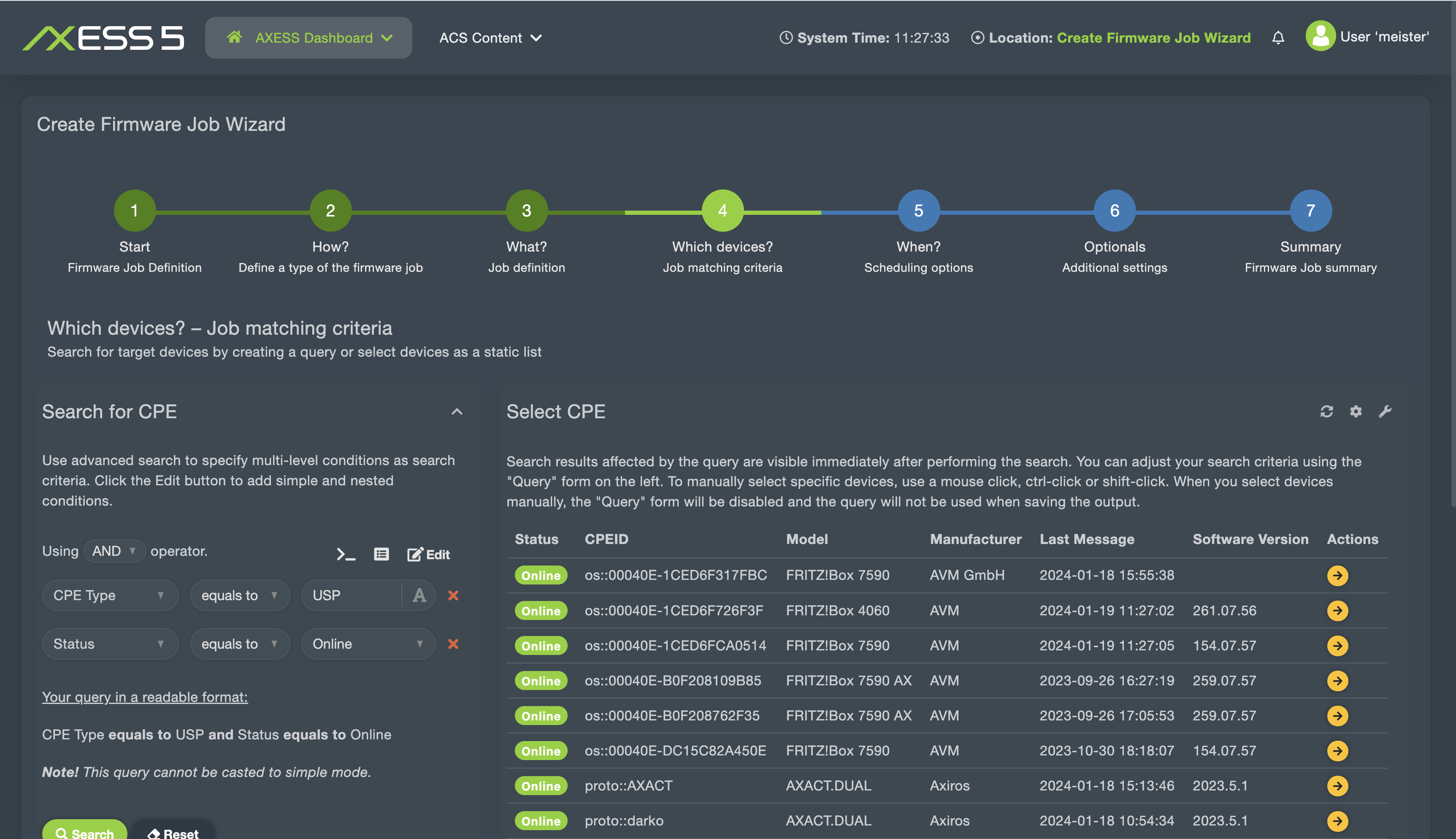Screen dimensions: 1456x839
Task: Open the Online value dropdown
Action: 368,644
